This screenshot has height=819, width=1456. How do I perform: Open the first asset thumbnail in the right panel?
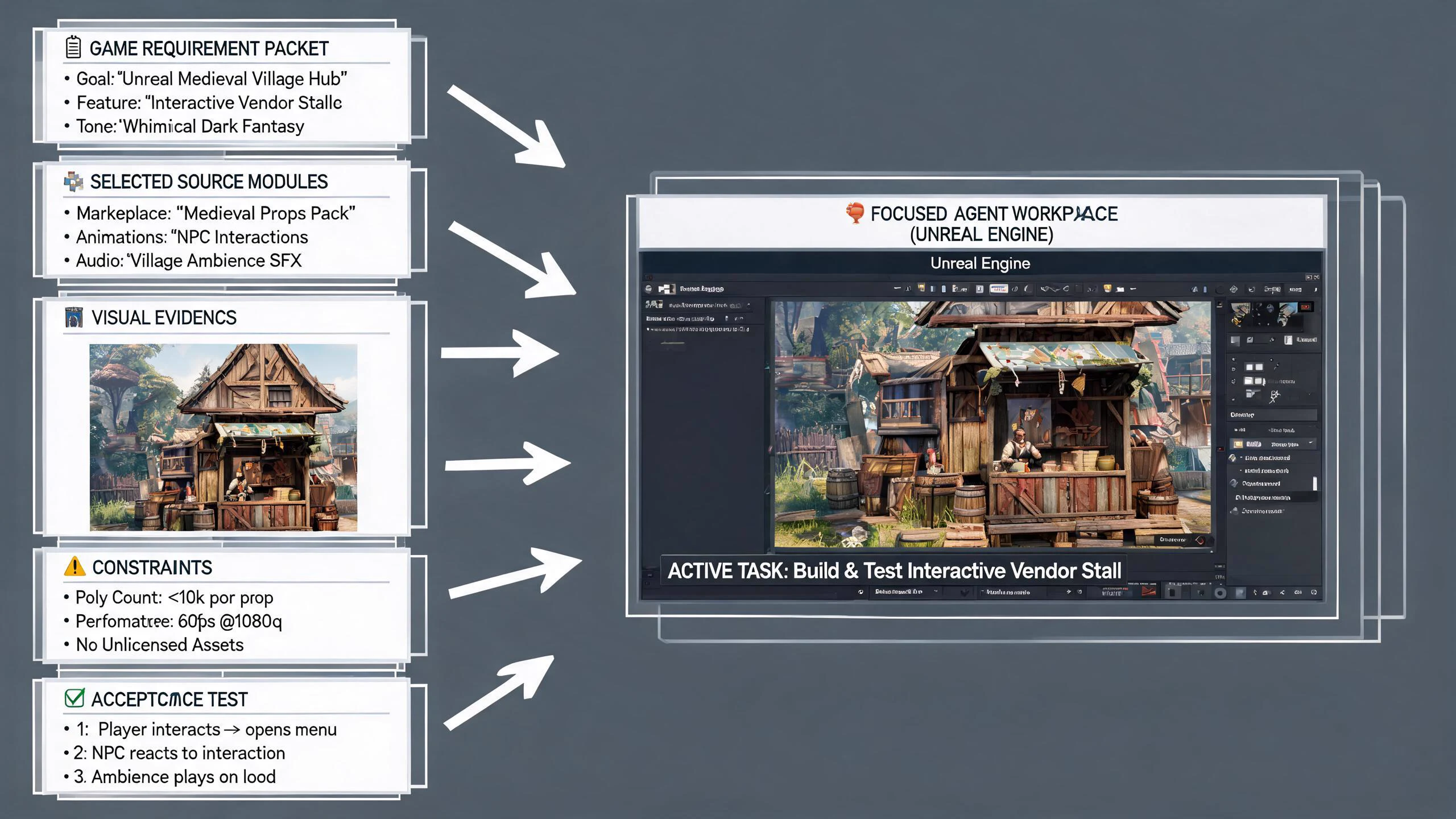[1240, 315]
